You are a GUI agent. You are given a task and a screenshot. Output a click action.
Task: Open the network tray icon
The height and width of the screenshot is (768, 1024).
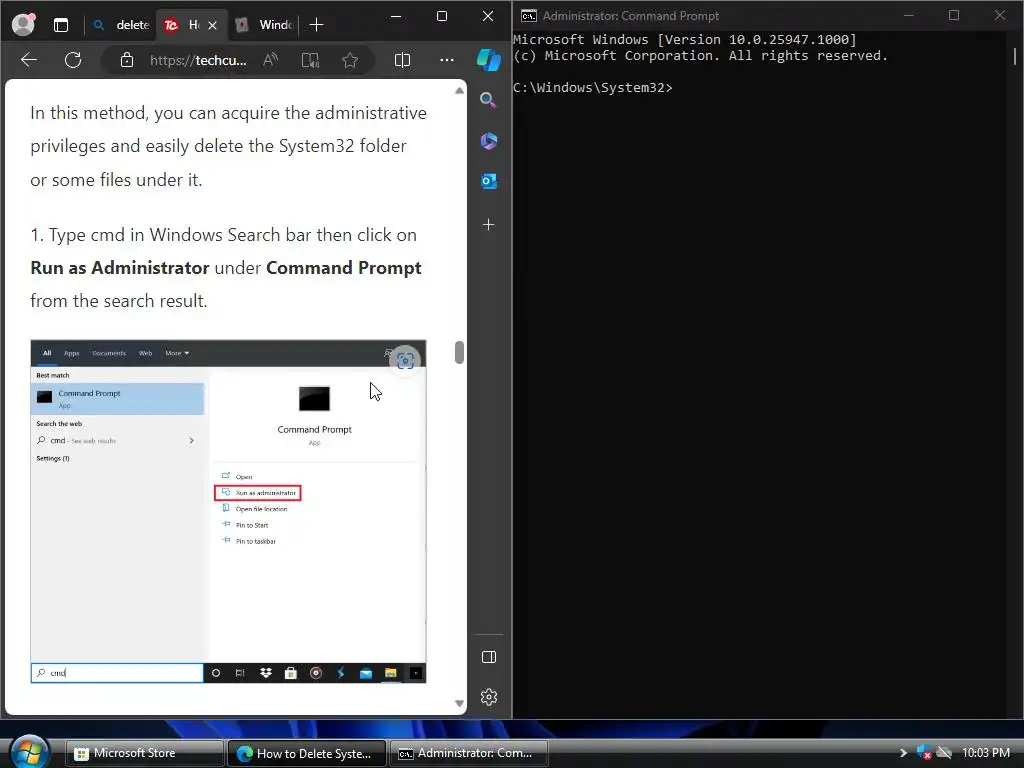click(x=944, y=753)
